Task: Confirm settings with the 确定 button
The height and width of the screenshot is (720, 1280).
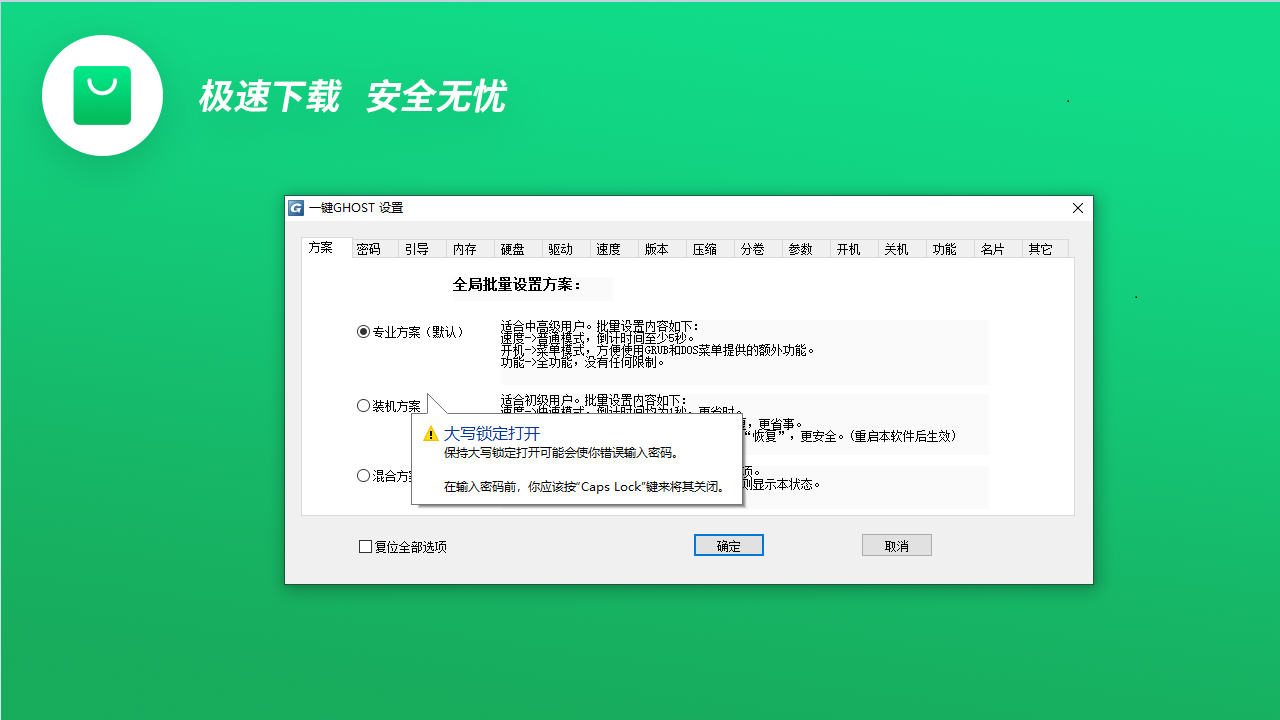Action: tap(728, 544)
